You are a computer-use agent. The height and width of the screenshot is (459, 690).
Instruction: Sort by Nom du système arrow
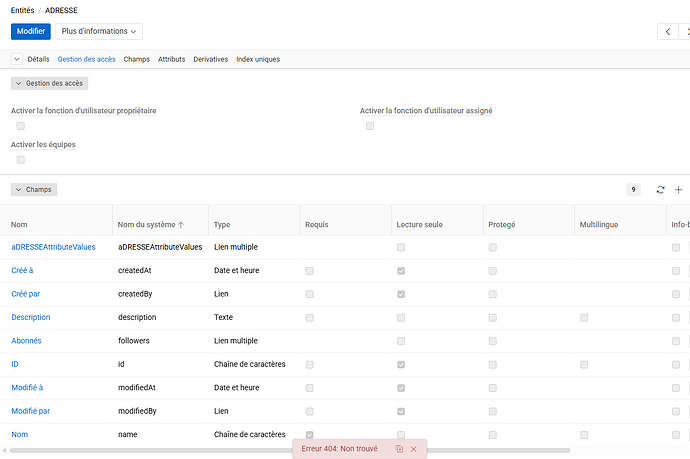click(x=181, y=225)
